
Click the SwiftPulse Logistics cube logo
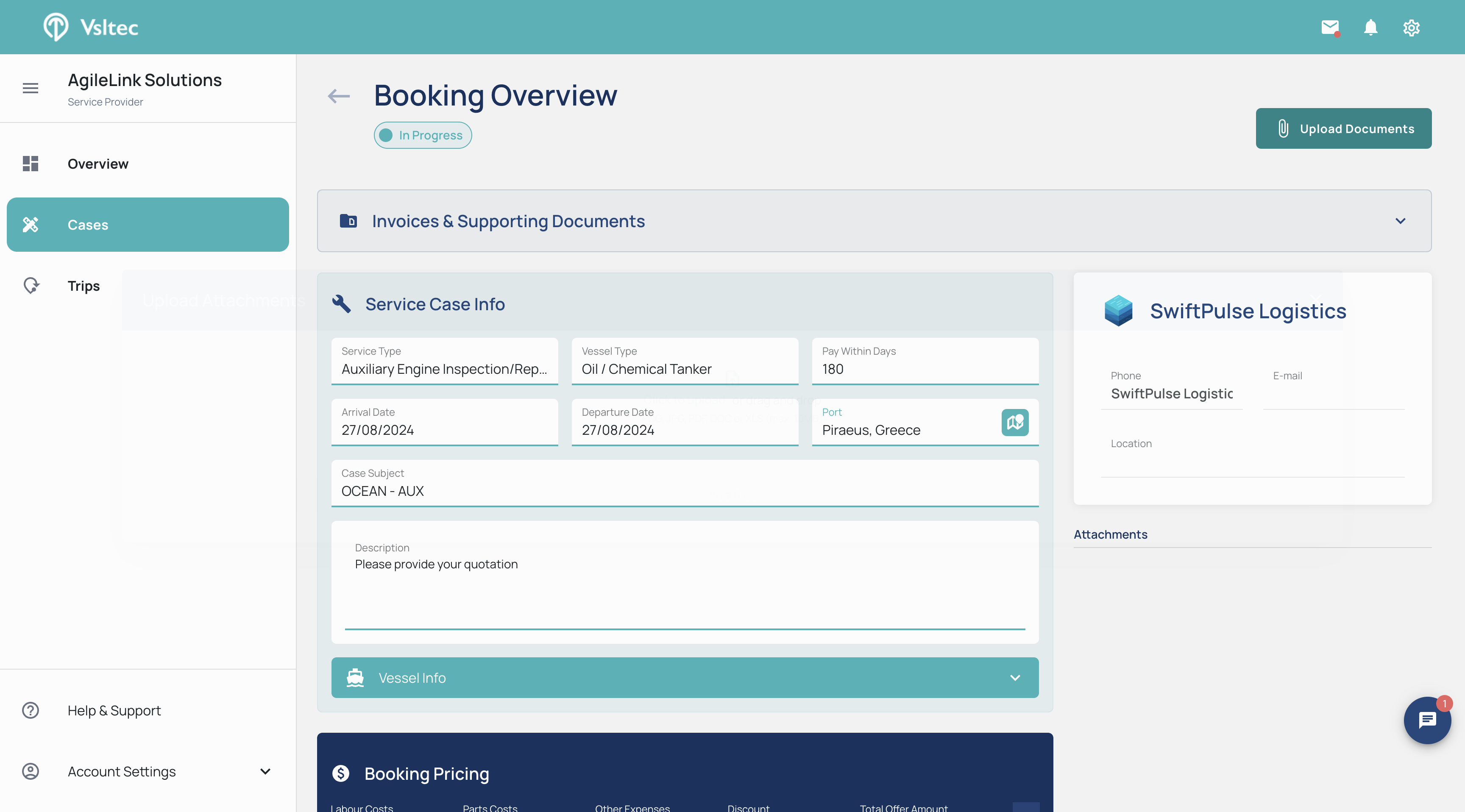[1118, 311]
